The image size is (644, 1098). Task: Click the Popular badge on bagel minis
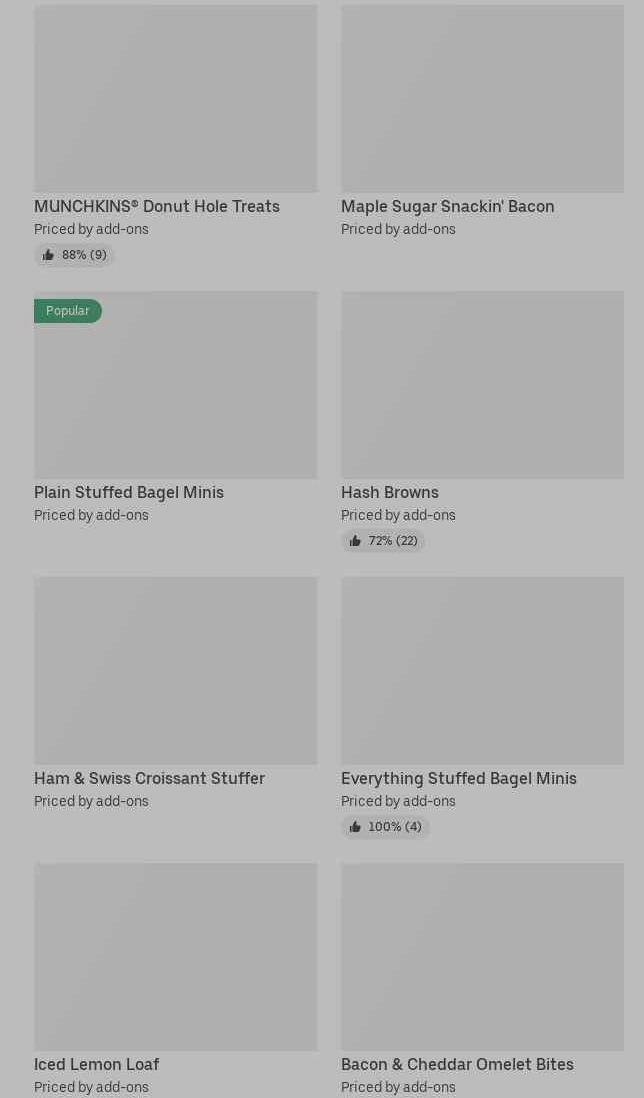(68, 311)
